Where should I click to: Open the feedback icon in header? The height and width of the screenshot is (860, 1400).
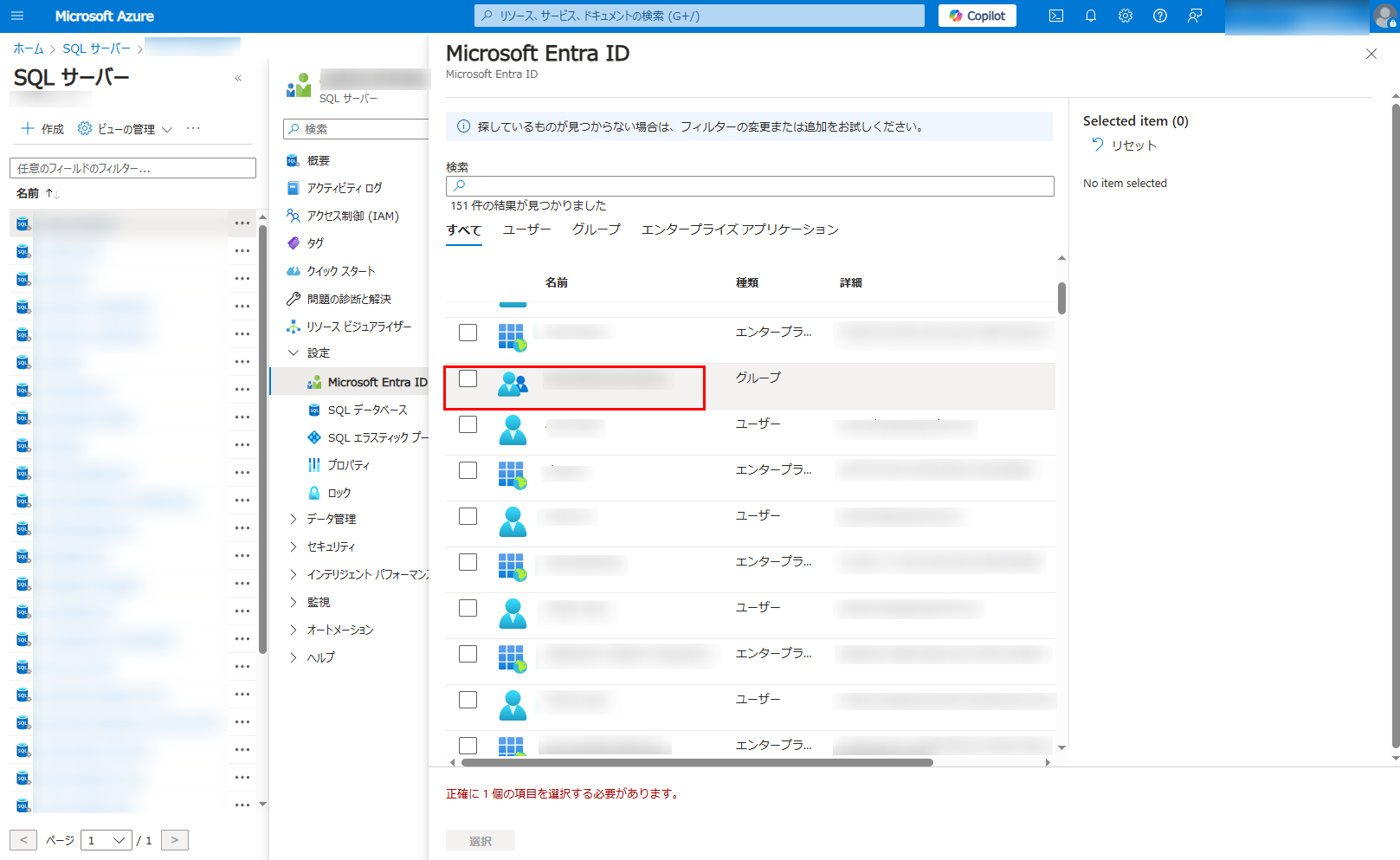point(1195,16)
